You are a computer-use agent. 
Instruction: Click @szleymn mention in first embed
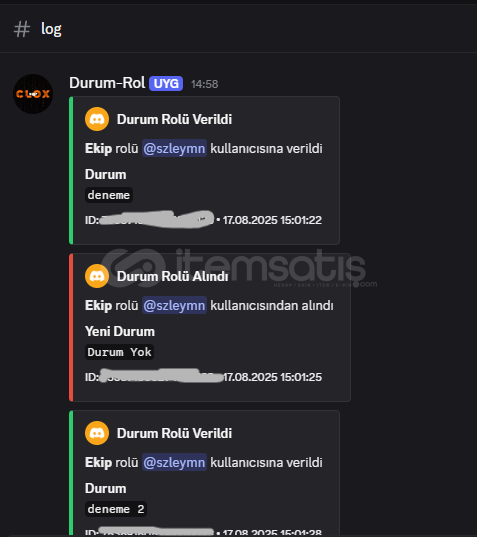(x=174, y=148)
